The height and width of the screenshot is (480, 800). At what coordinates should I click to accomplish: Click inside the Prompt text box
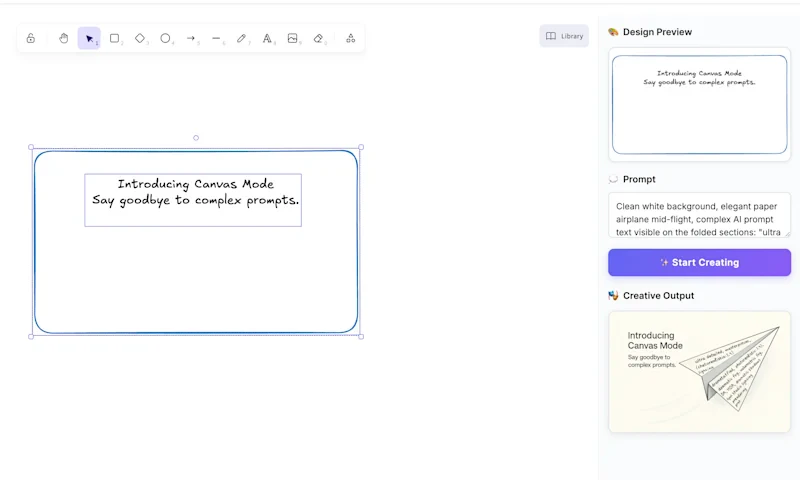click(699, 215)
